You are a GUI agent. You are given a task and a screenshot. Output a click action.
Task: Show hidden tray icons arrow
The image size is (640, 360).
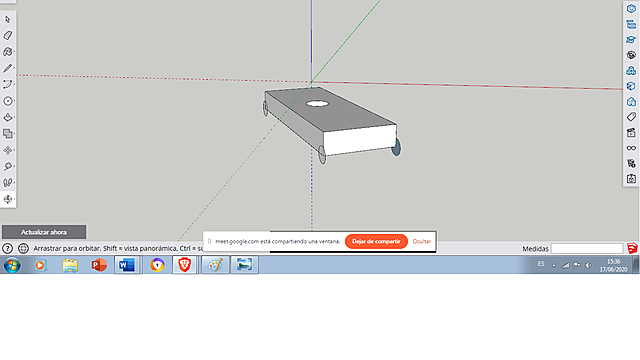(x=554, y=265)
